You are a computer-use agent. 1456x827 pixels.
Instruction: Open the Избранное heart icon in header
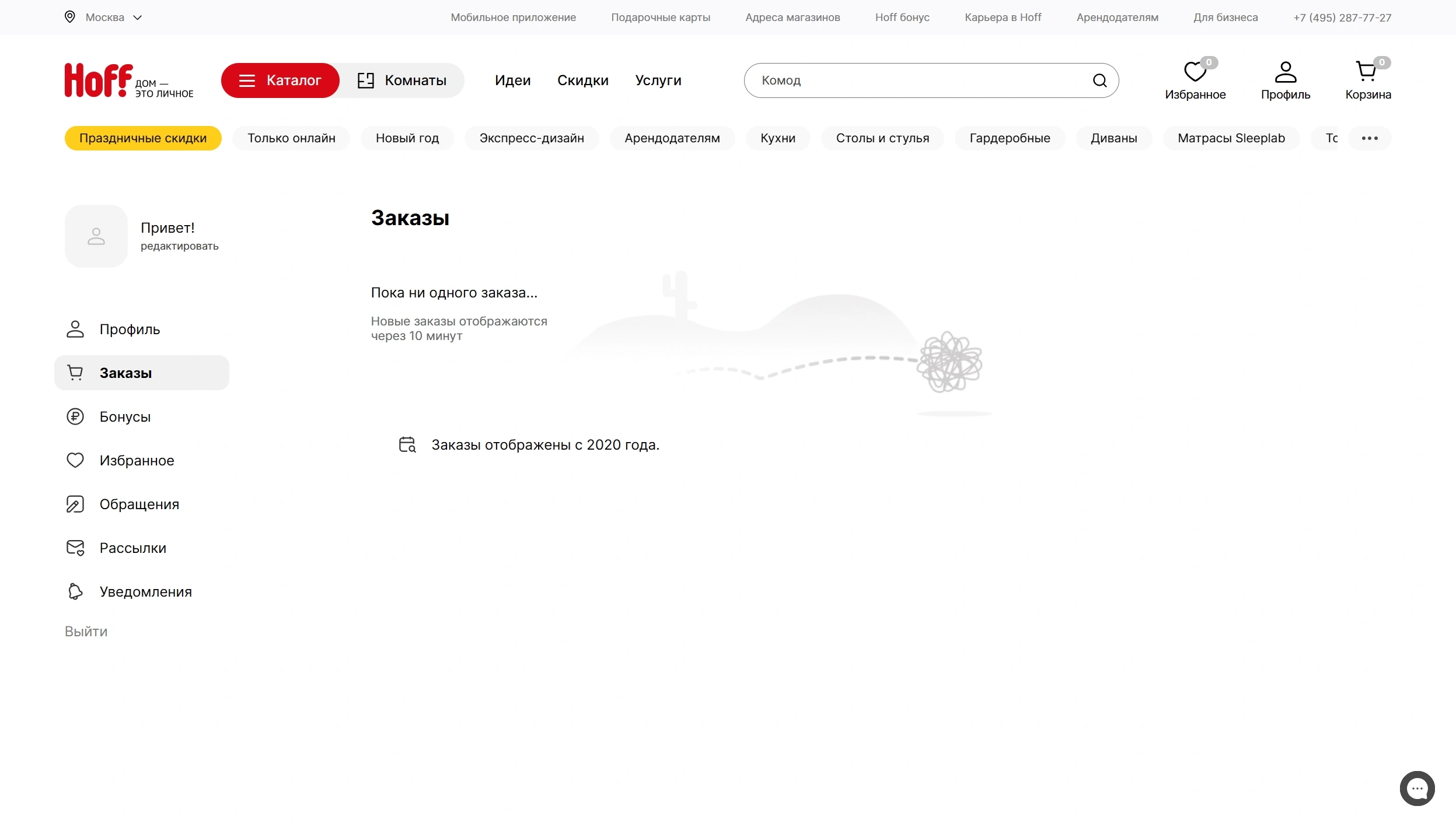pyautogui.click(x=1195, y=72)
